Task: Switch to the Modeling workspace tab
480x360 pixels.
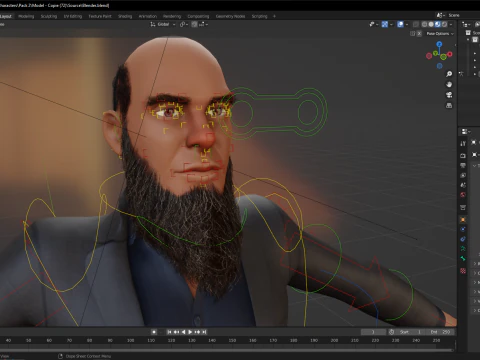Action: coord(26,16)
